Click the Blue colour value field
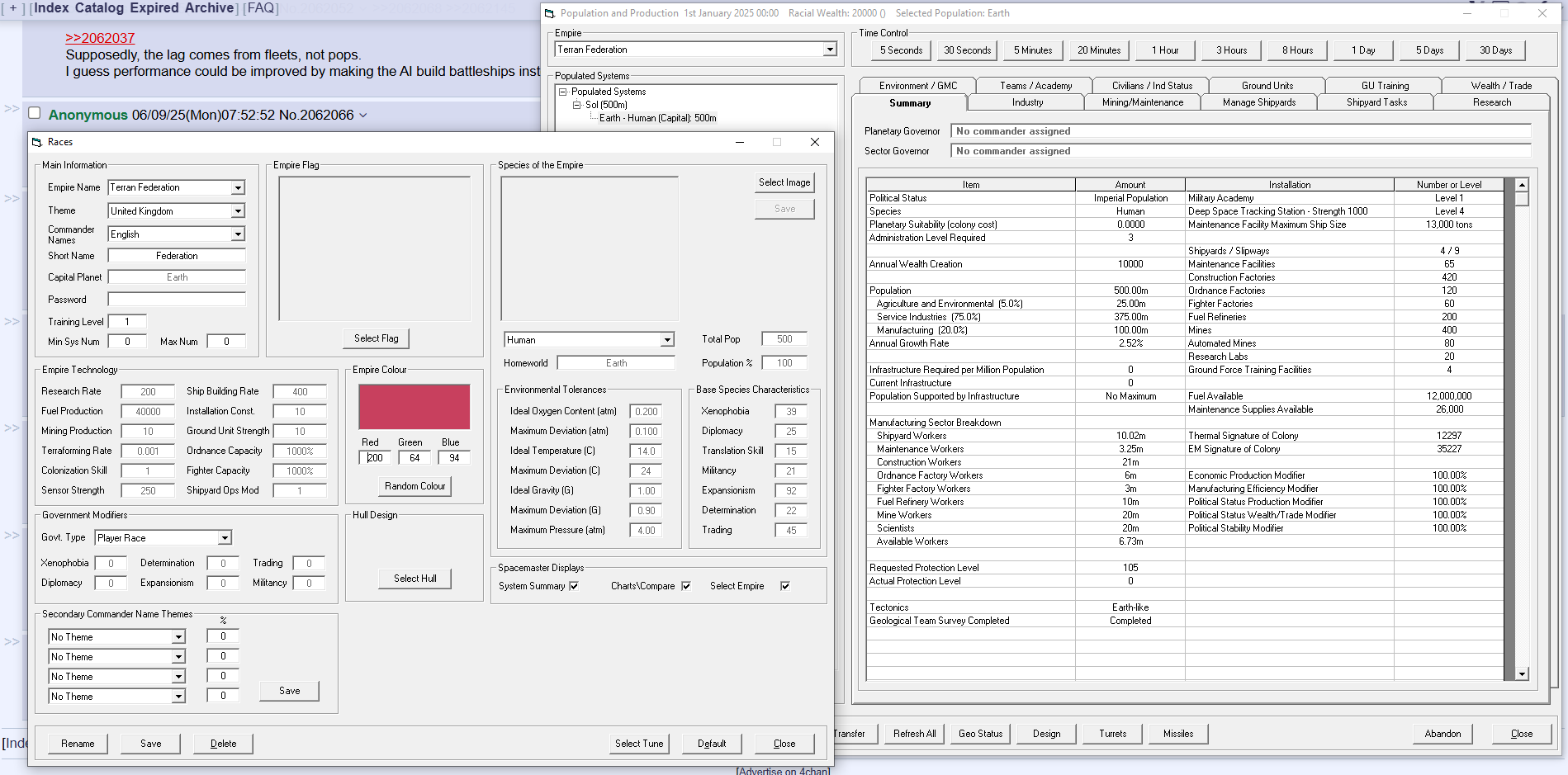 click(x=454, y=458)
